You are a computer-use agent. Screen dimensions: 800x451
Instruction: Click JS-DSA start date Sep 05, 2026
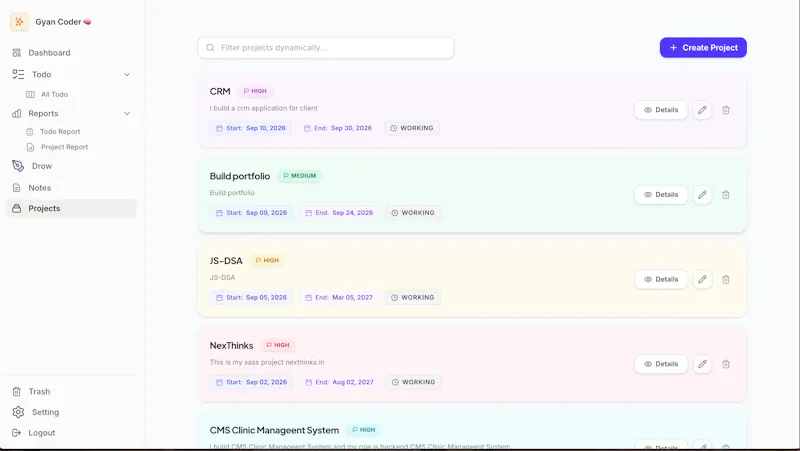pos(252,297)
